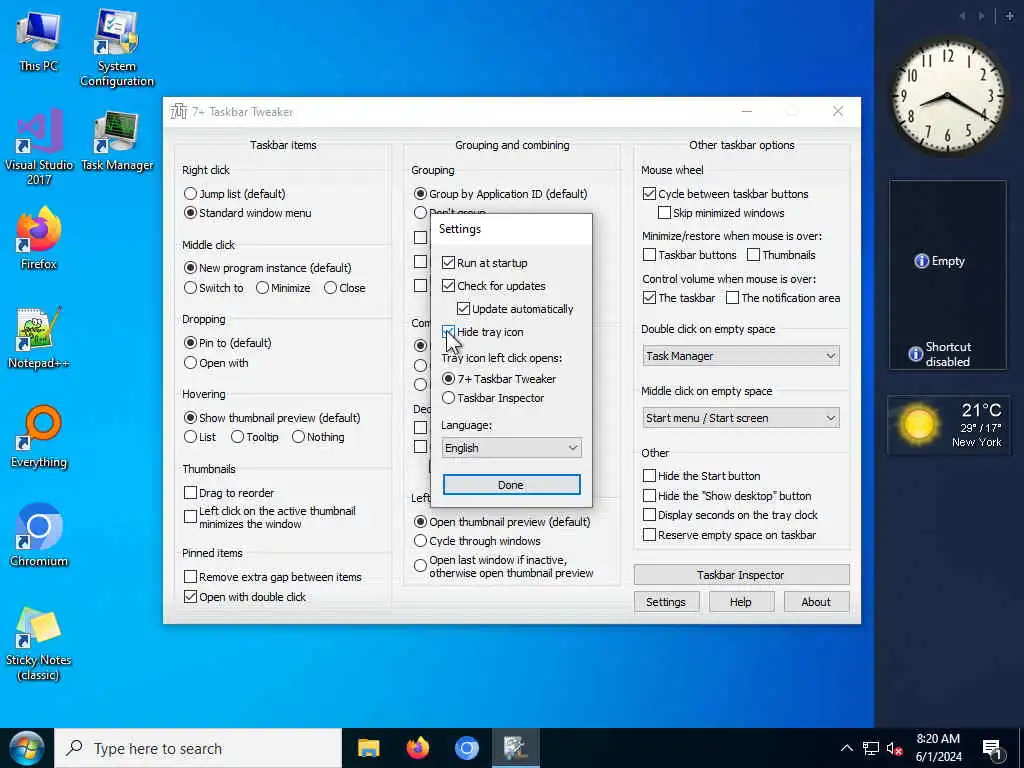Viewport: 1024px width, 768px height.
Task: Open network tray icon
Action: point(871,748)
